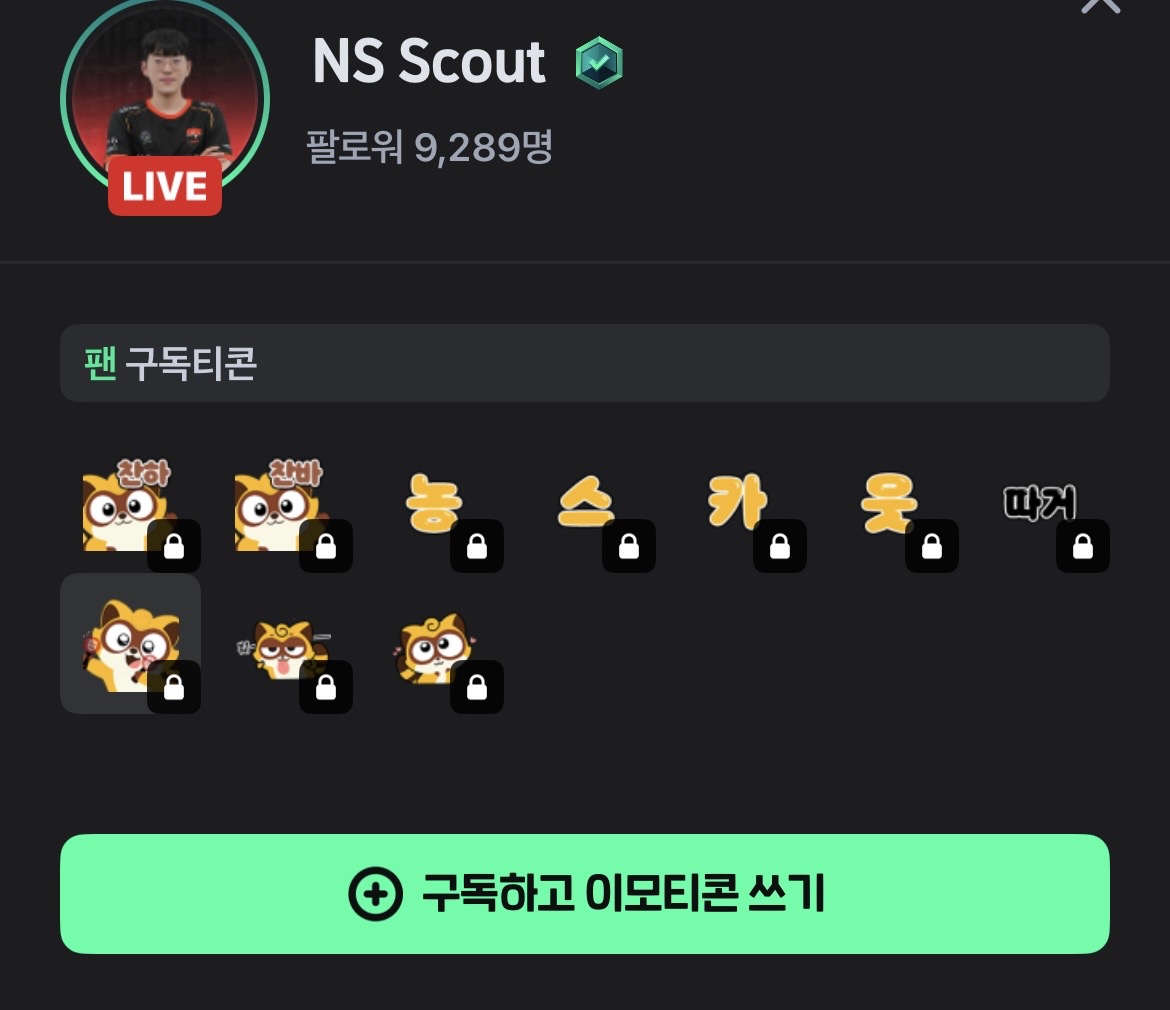This screenshot has height=1010, width=1170.
Task: Click the 찬하 raccoon emoticon
Action: [x=131, y=505]
